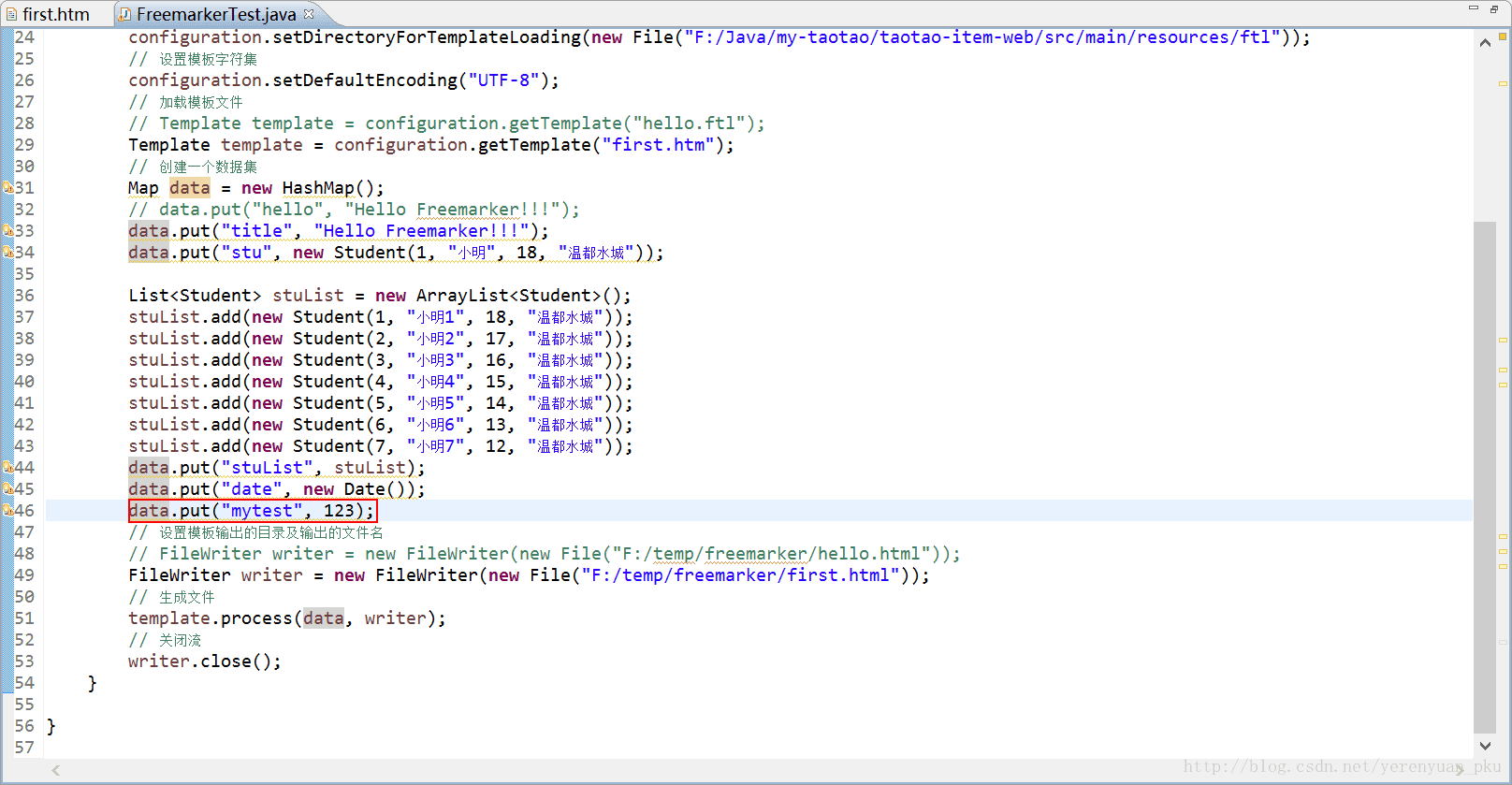Viewport: 1512px width, 785px height.
Task: Click the data.put("date", new Date()) line
Action: pos(277,489)
